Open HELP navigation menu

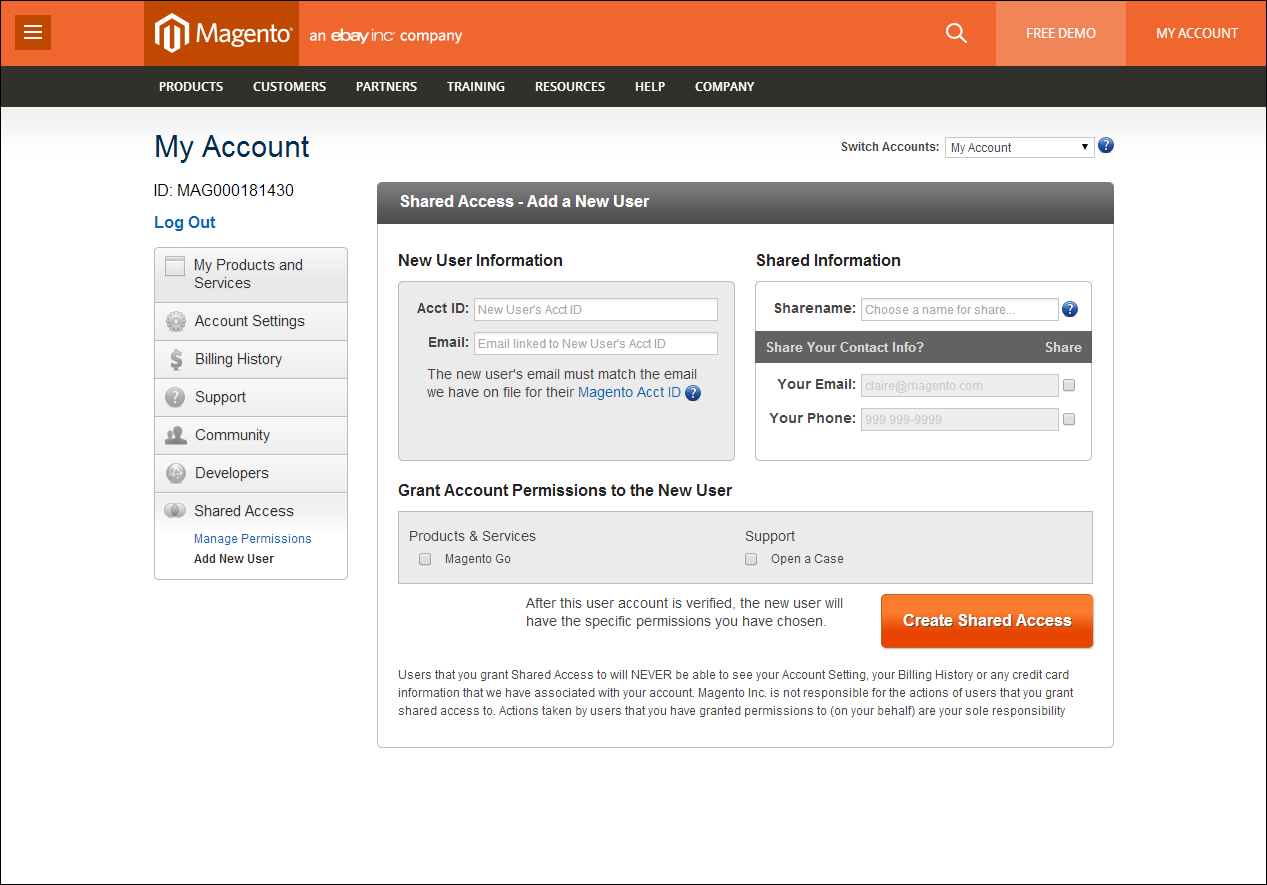pos(650,87)
